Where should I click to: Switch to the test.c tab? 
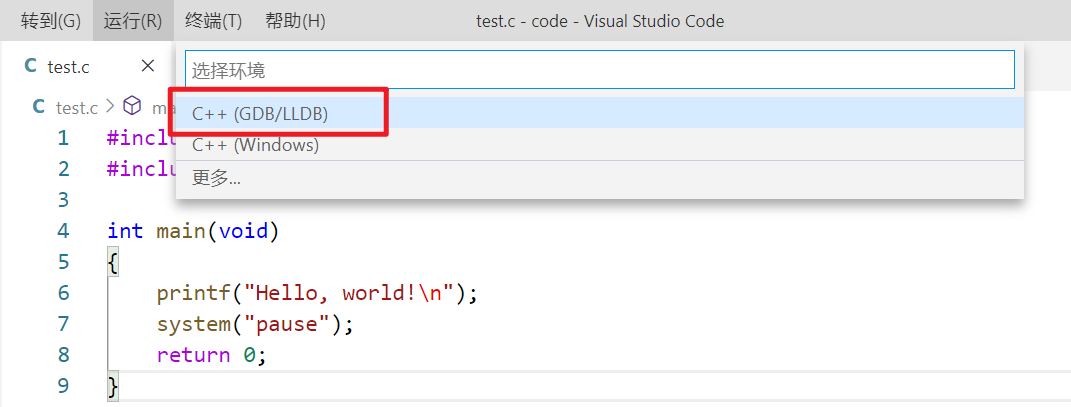coord(69,67)
